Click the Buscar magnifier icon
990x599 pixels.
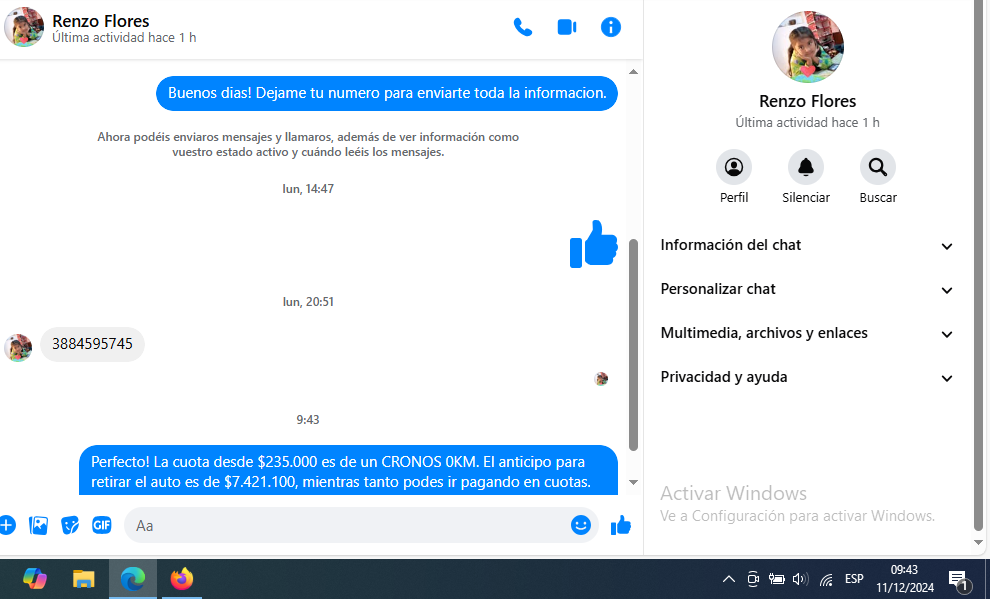coord(877,167)
